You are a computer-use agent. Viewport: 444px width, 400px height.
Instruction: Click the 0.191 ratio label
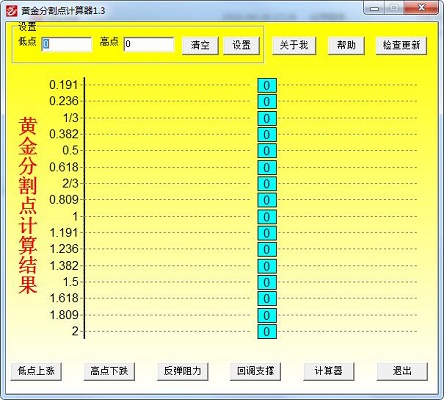coord(64,85)
